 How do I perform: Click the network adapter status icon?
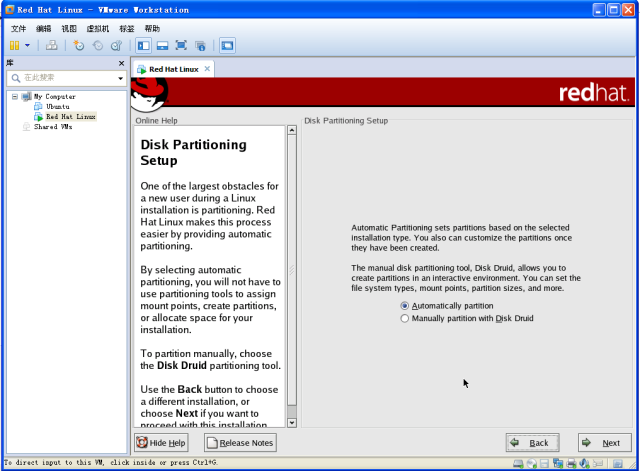pyautogui.click(x=558, y=464)
